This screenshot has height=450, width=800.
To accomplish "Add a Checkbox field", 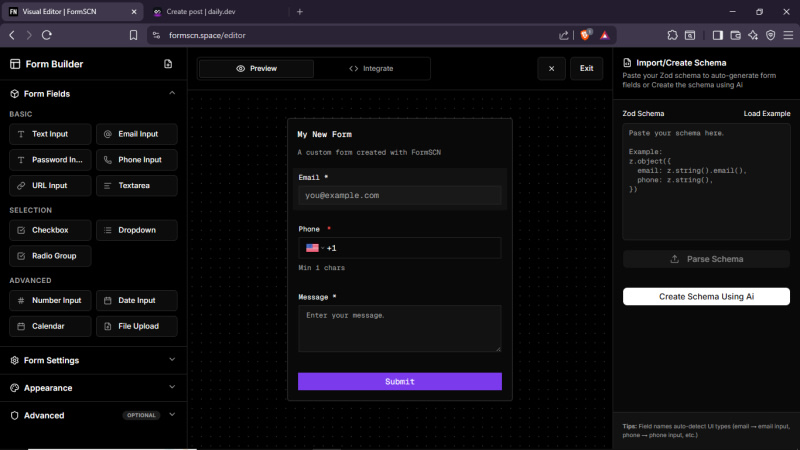I will 50,230.
